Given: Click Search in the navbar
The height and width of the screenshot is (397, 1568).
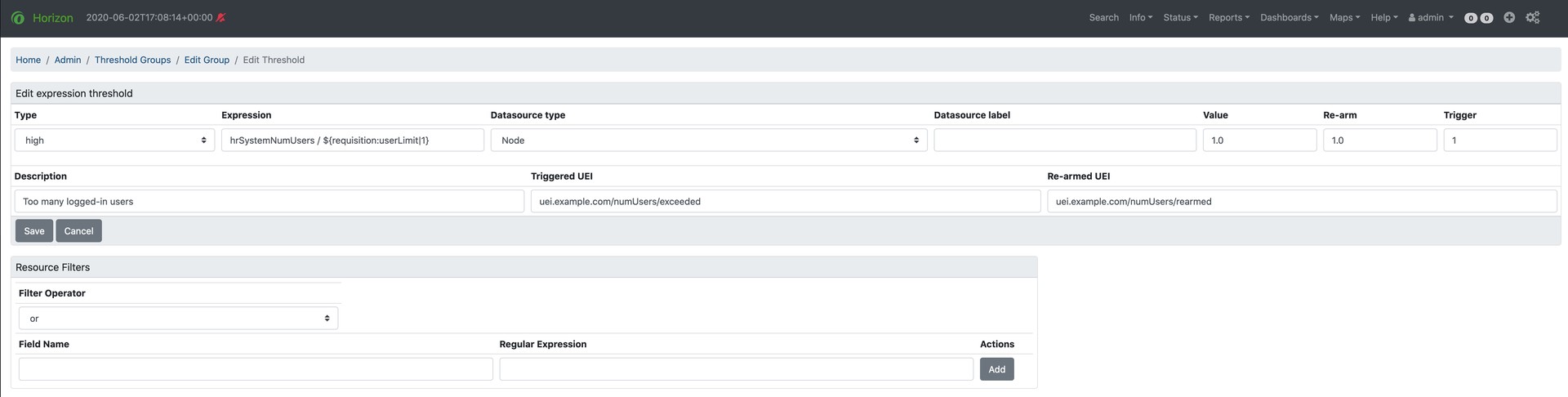Looking at the screenshot, I should coord(1103,18).
